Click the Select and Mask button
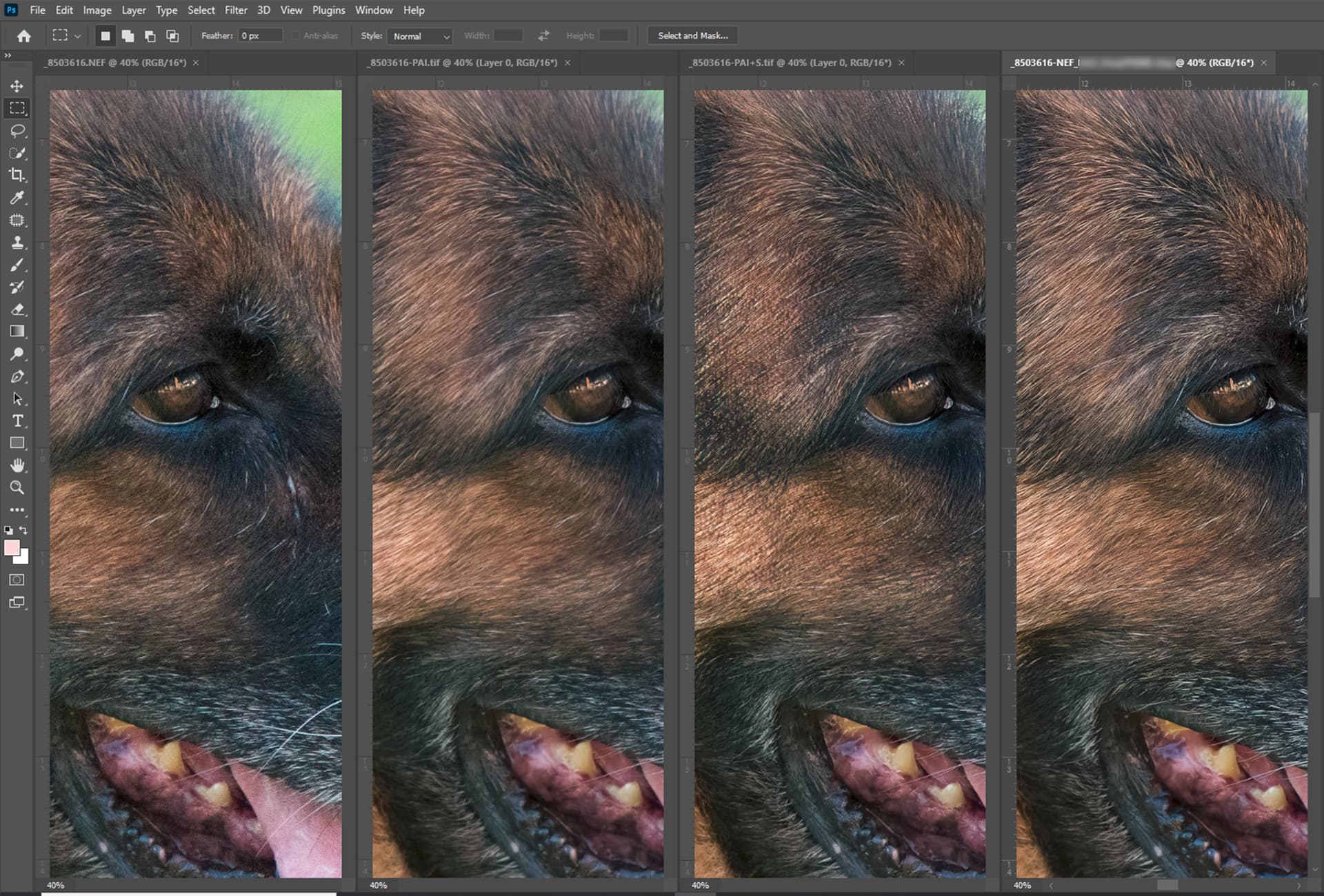Screen dimensions: 1324x896 (x=692, y=36)
